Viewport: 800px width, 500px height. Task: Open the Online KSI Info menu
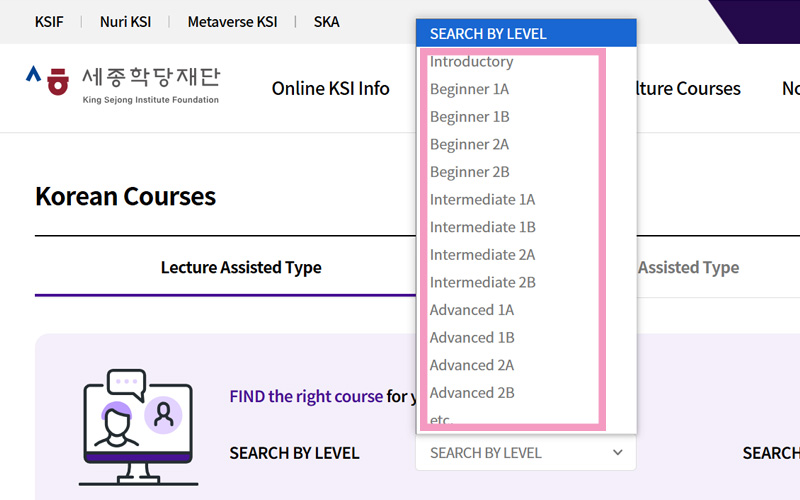(330, 89)
